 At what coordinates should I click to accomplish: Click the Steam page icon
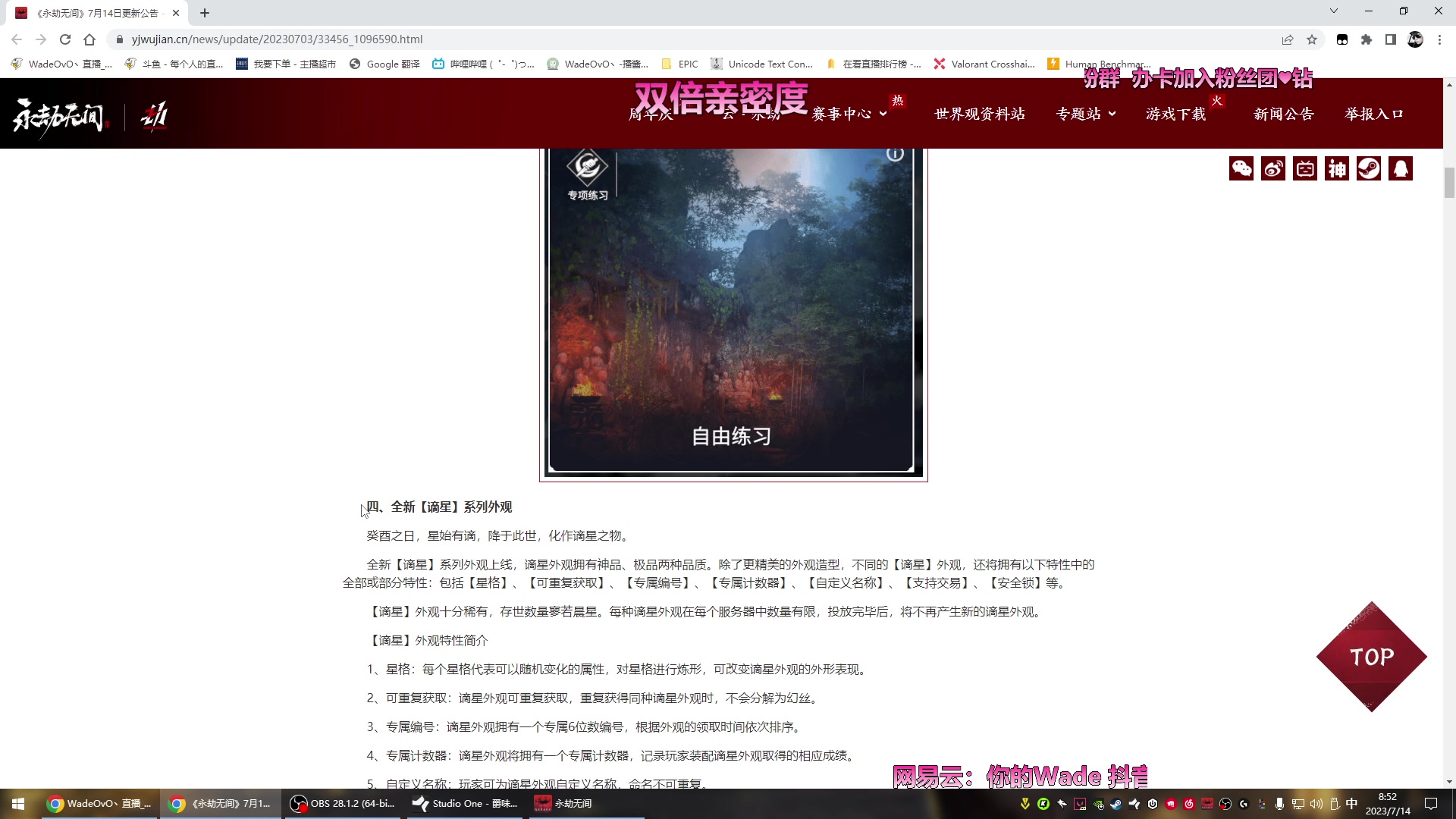[x=1369, y=168]
